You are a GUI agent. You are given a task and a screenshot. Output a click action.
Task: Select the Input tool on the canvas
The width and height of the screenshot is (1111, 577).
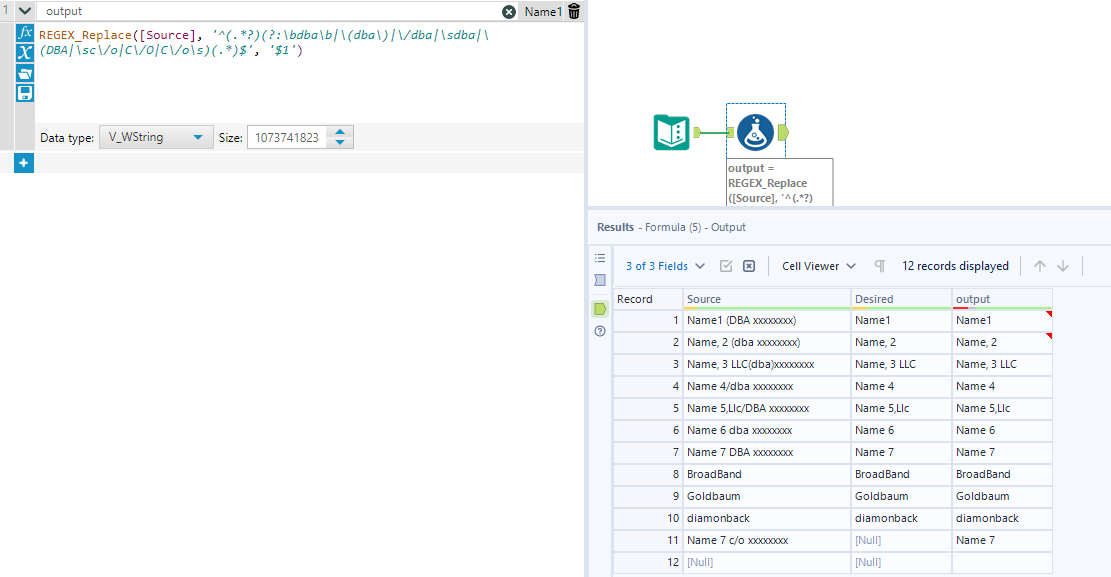pyautogui.click(x=670, y=131)
